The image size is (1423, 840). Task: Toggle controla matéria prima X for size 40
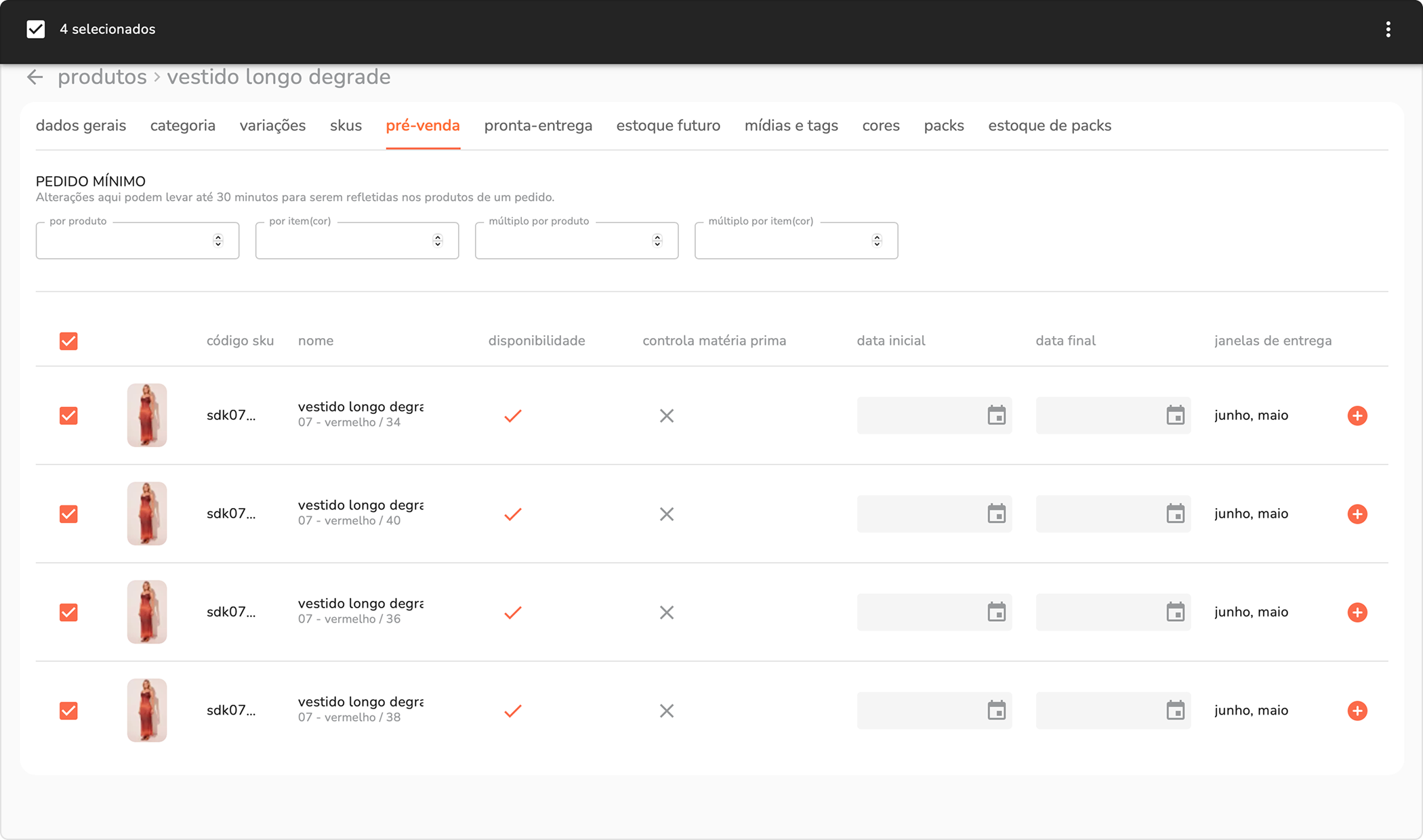click(x=667, y=514)
